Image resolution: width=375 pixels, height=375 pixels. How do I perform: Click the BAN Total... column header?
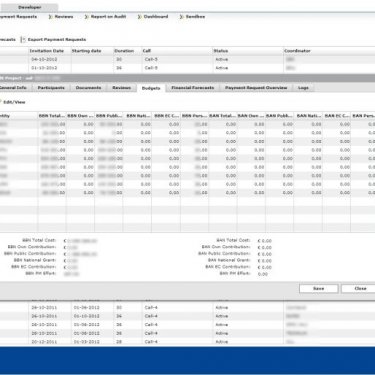coord(223,116)
